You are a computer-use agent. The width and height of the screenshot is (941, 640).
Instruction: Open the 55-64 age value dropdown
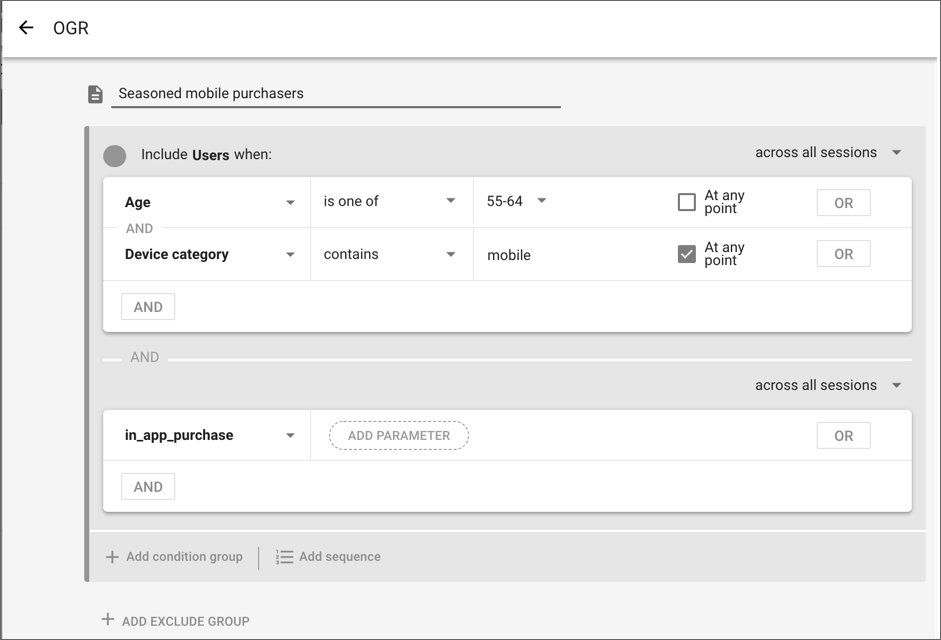[516, 201]
